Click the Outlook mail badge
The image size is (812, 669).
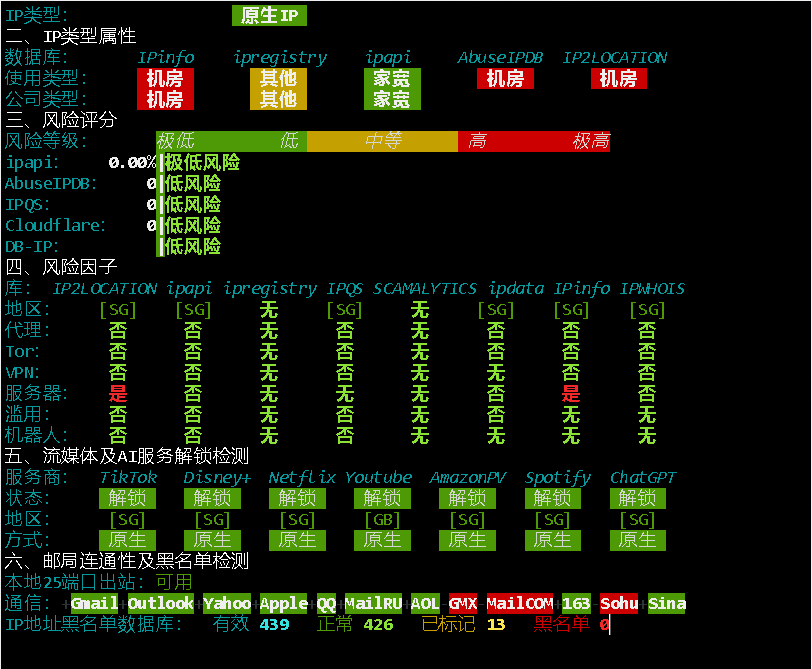coord(160,603)
